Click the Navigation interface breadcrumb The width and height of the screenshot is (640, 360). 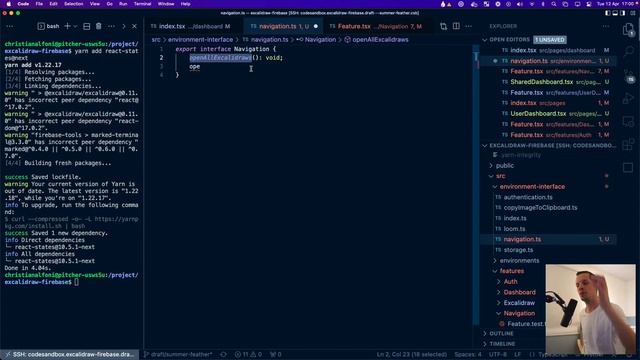tap(316, 40)
